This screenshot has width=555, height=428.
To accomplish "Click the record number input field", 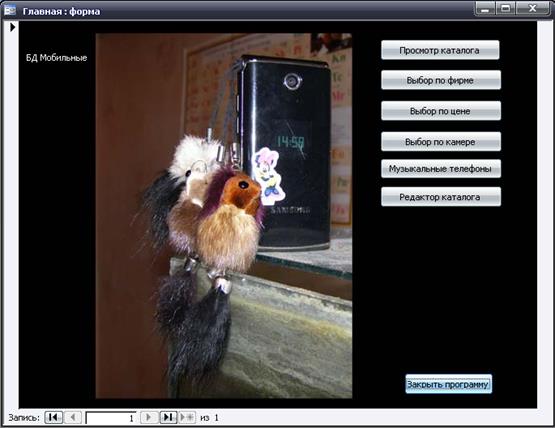I will 111,418.
